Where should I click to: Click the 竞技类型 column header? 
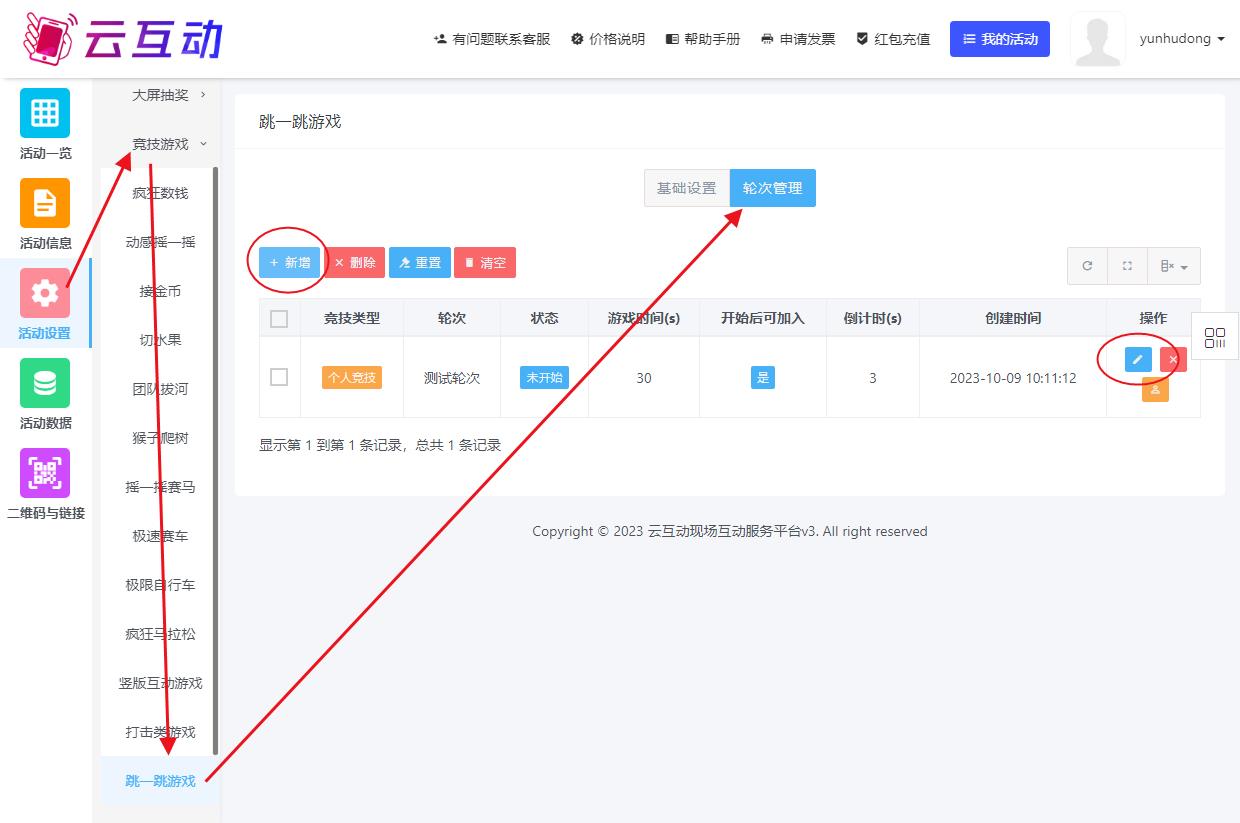click(352, 318)
